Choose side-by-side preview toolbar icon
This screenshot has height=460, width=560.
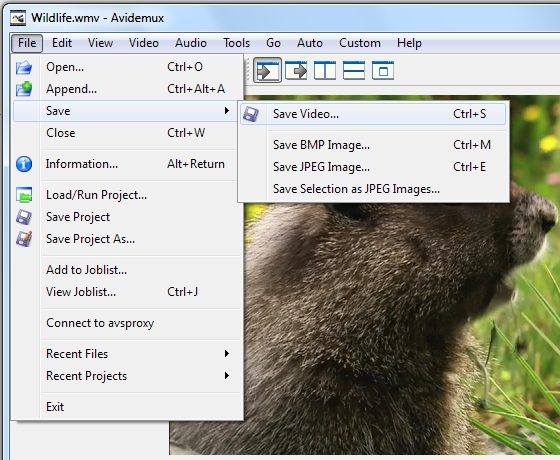click(x=325, y=70)
